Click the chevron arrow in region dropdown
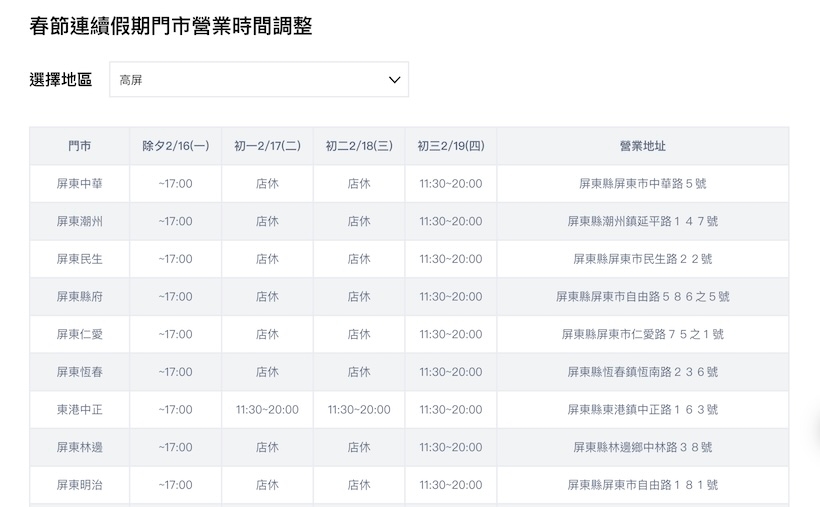 pyautogui.click(x=394, y=80)
